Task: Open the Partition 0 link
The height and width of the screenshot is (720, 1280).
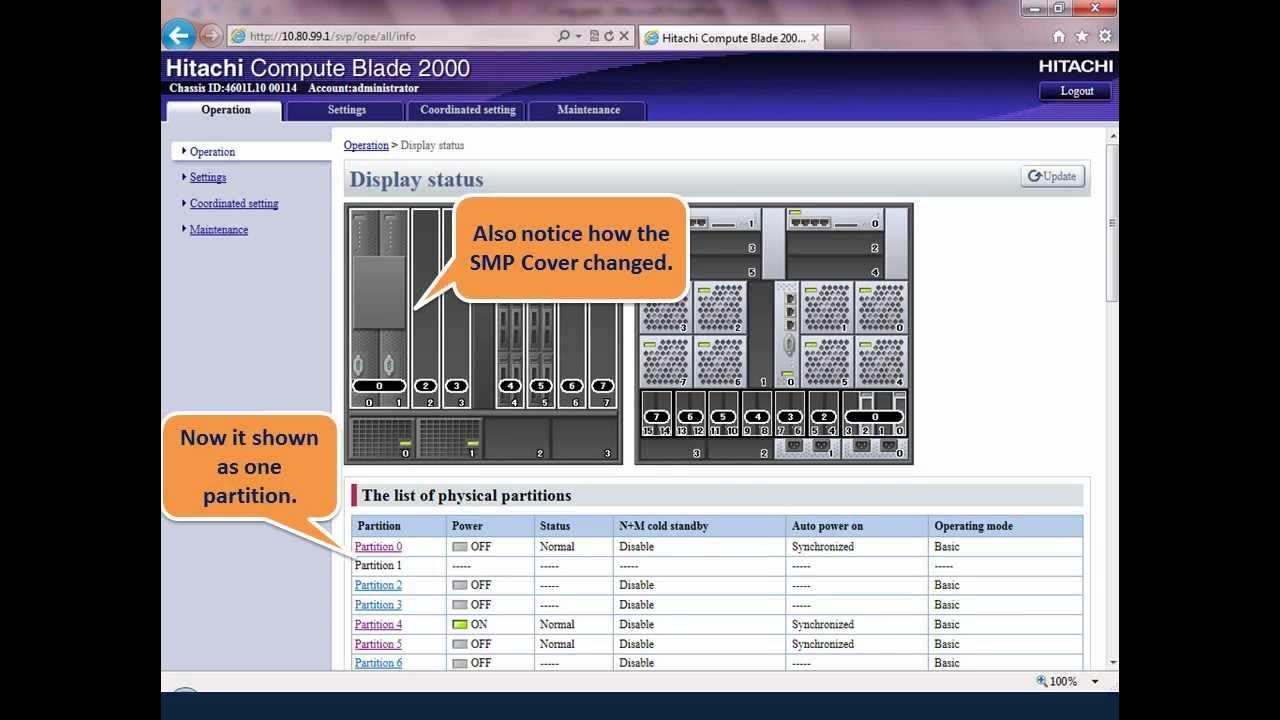Action: click(x=378, y=547)
